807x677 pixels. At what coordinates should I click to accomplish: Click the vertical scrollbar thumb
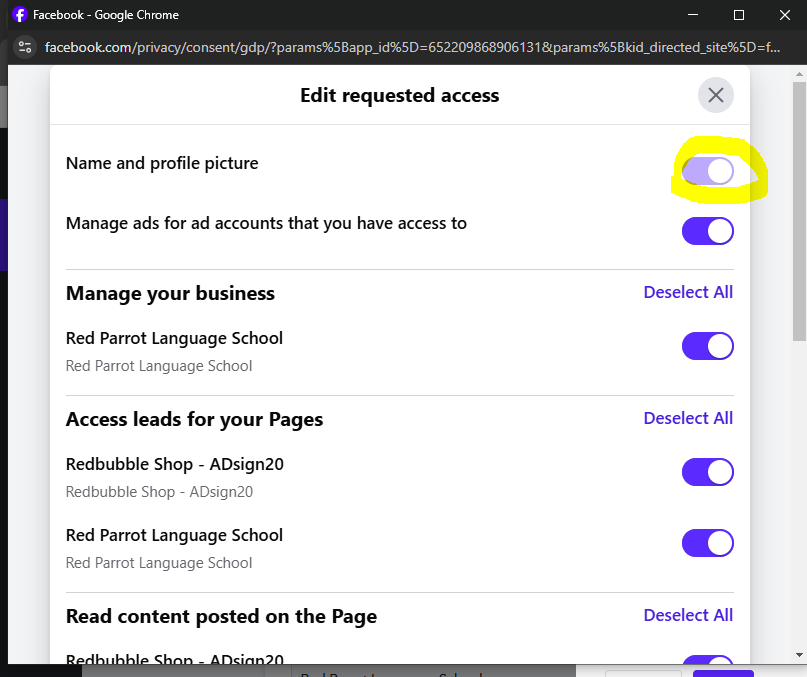click(799, 211)
